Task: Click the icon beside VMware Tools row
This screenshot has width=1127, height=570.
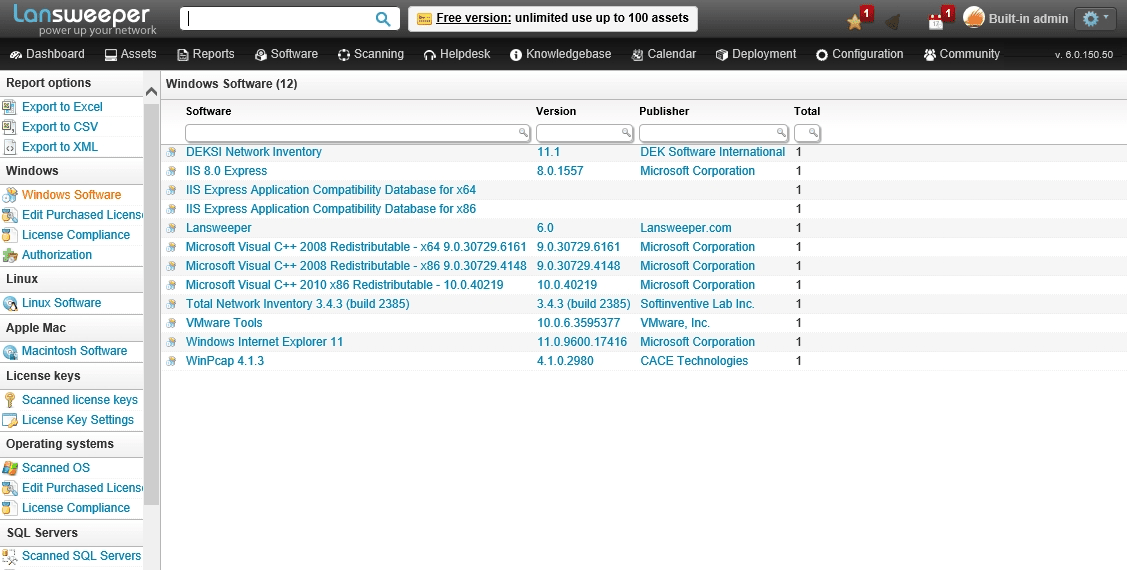Action: point(171,323)
